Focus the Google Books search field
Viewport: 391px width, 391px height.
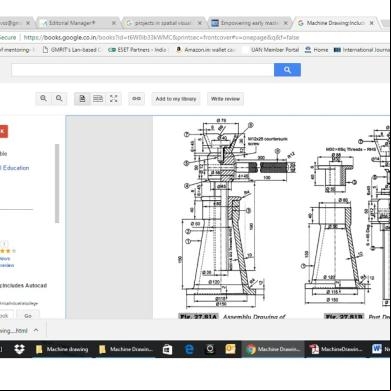[143, 70]
